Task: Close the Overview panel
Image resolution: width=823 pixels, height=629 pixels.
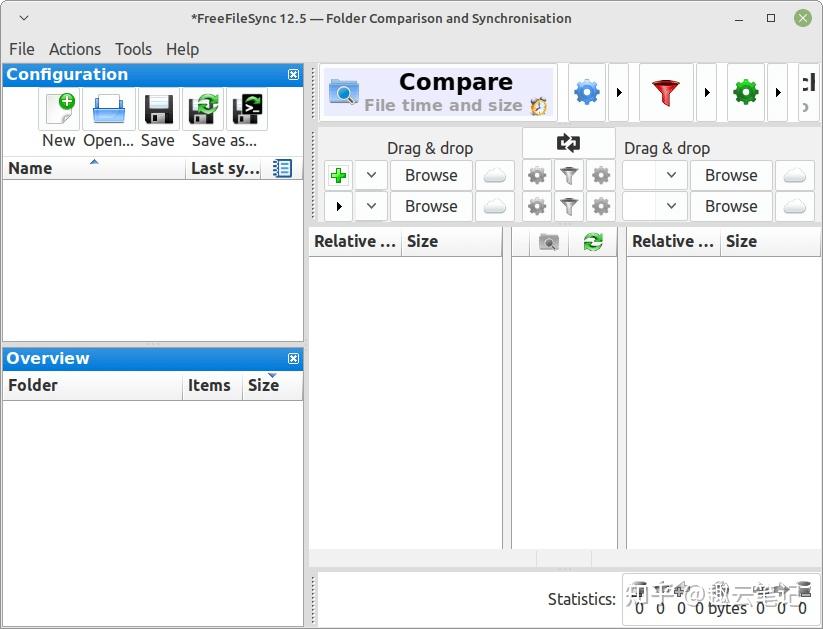Action: 293,359
